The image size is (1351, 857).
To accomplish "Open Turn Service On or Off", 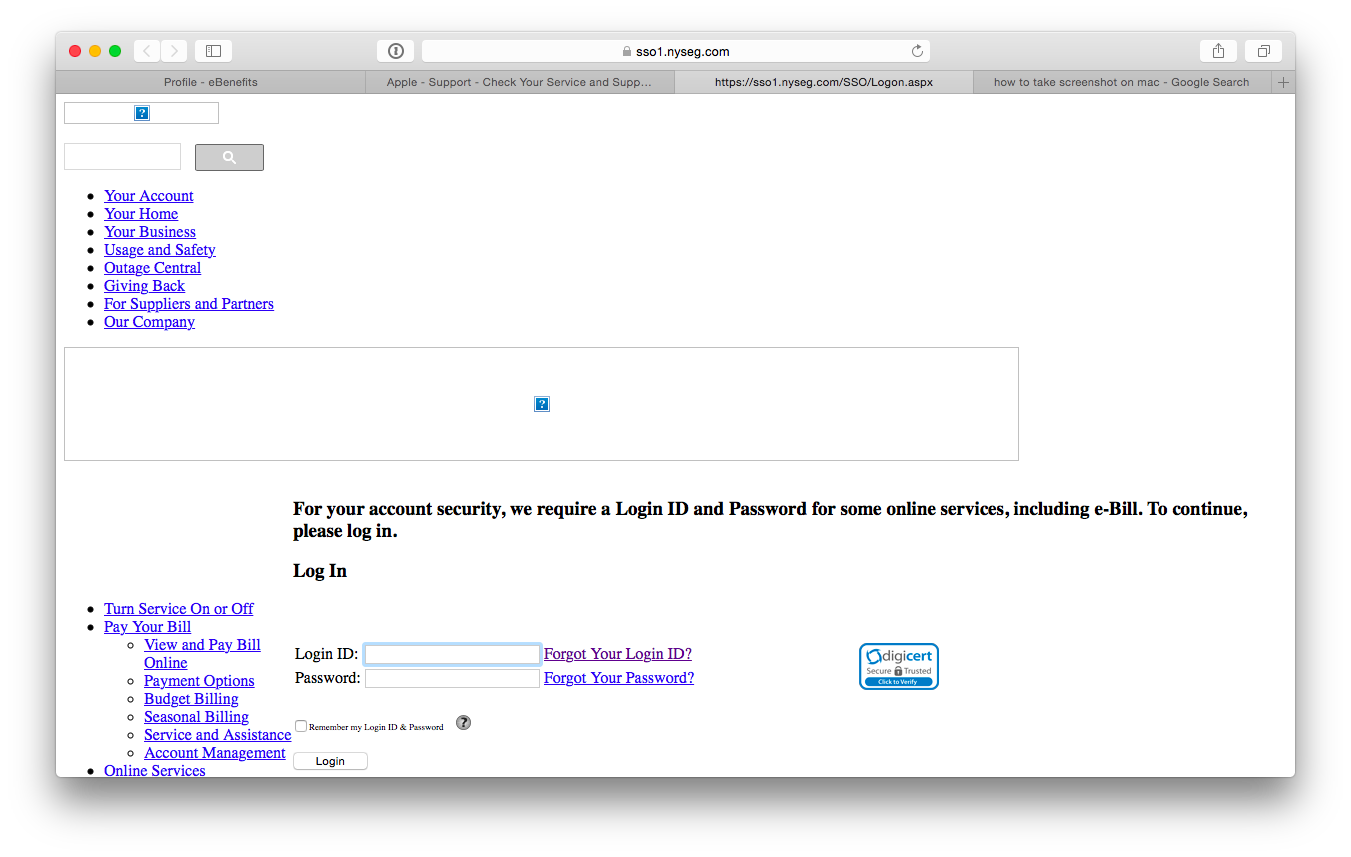I will pos(179,609).
